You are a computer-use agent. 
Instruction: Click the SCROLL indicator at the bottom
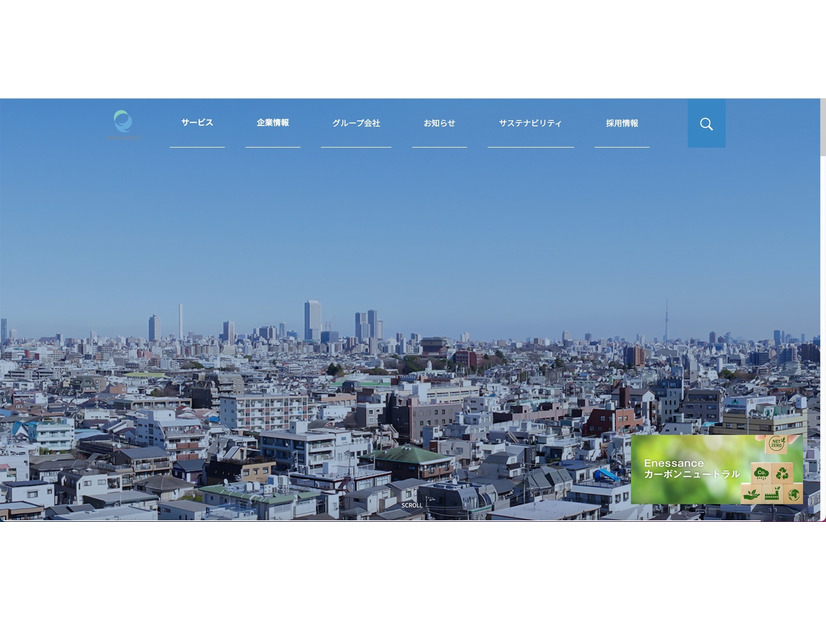coord(412,505)
